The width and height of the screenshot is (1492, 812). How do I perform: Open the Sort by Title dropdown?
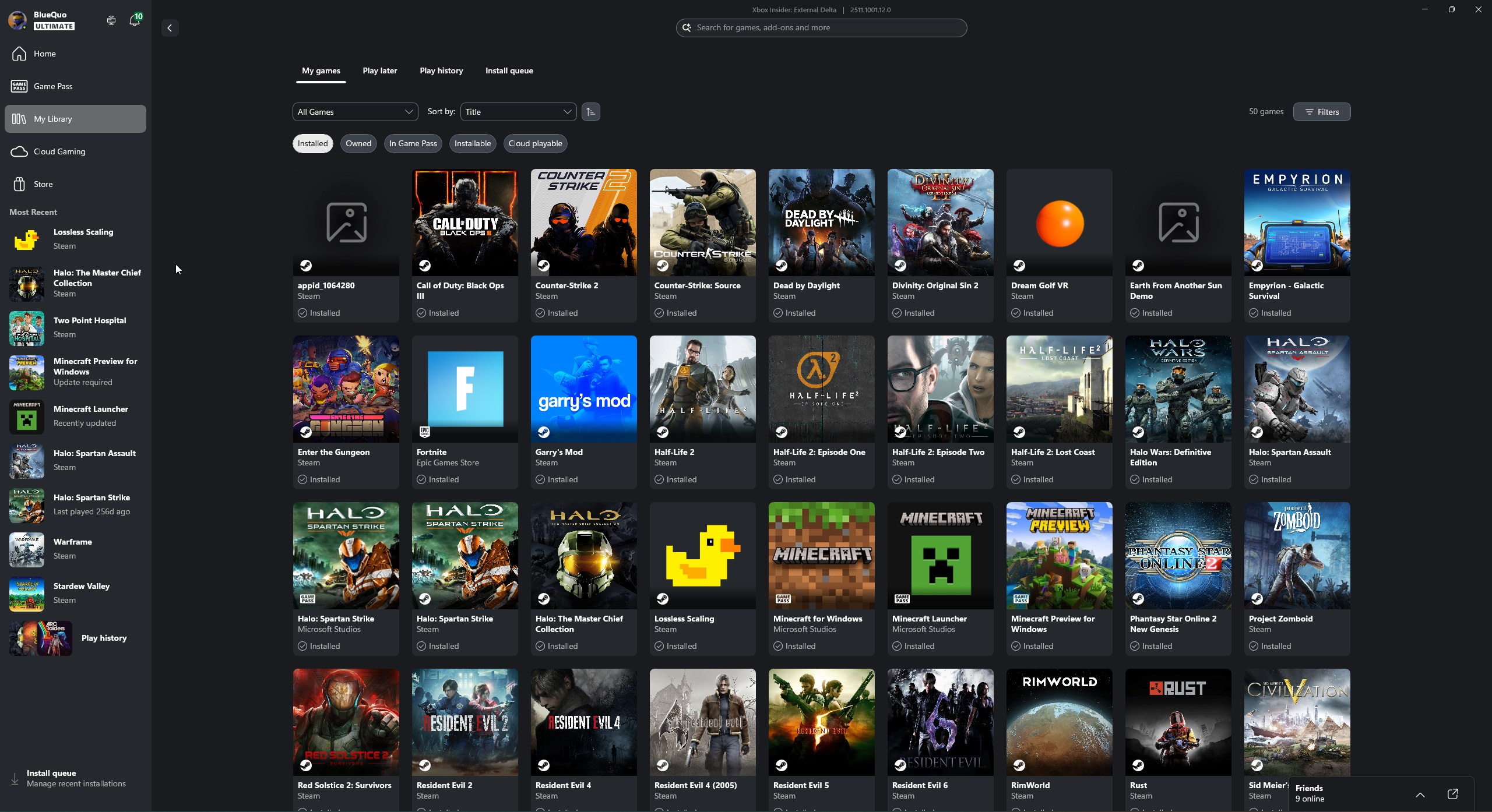(x=518, y=111)
